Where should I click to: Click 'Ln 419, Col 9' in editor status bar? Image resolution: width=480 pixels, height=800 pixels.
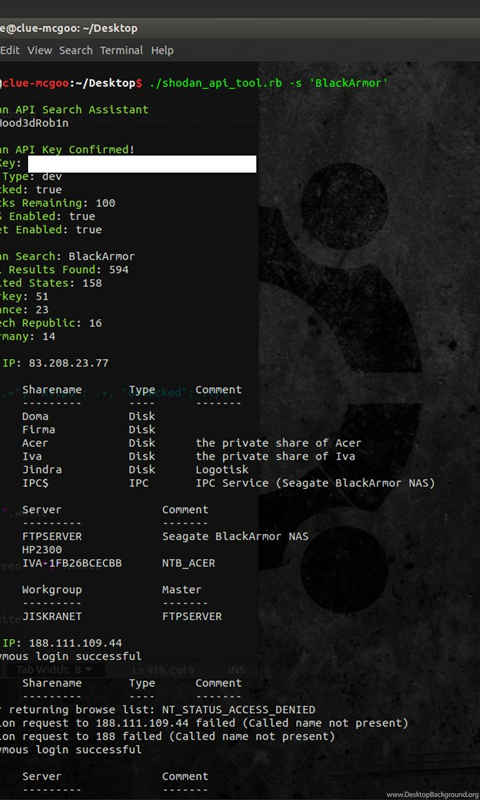(x=163, y=670)
